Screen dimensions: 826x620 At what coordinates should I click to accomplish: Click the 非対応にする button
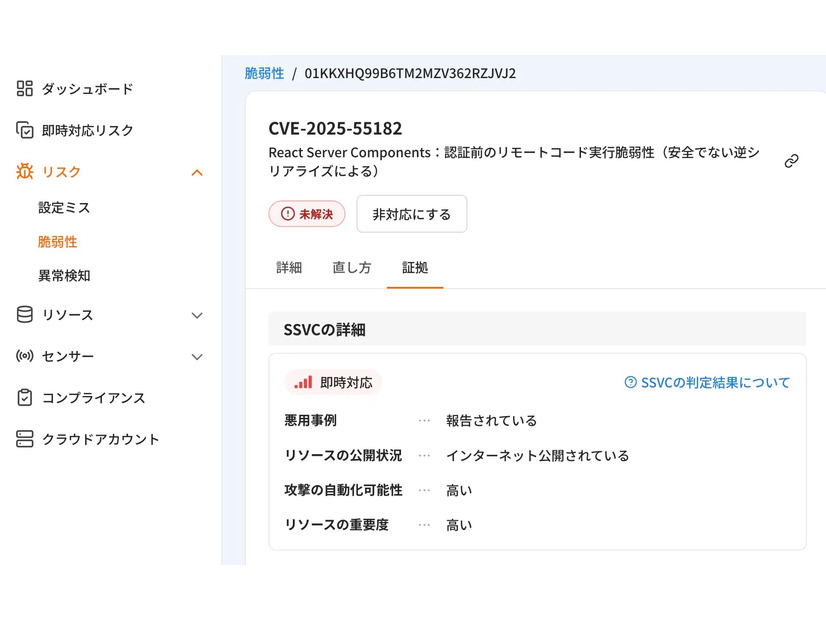click(412, 214)
